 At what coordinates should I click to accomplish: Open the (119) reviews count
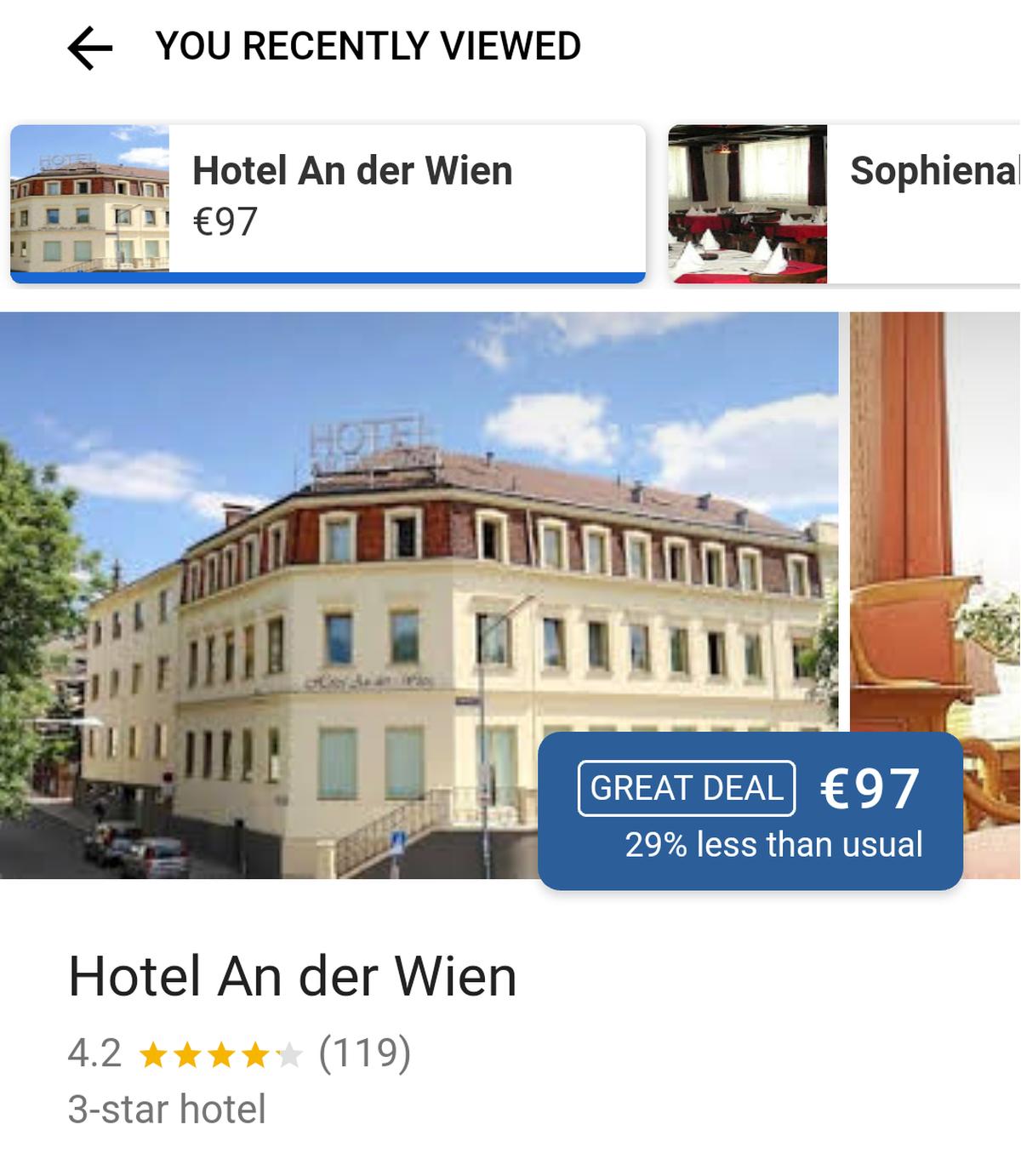[365, 1053]
